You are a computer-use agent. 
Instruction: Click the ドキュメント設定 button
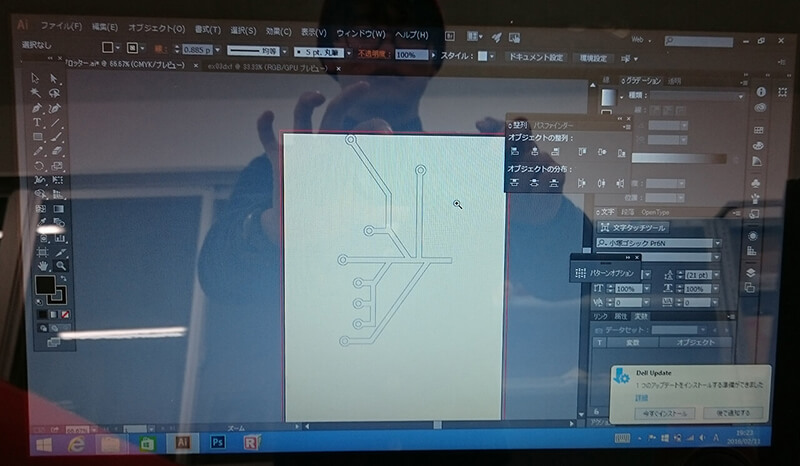pos(536,57)
